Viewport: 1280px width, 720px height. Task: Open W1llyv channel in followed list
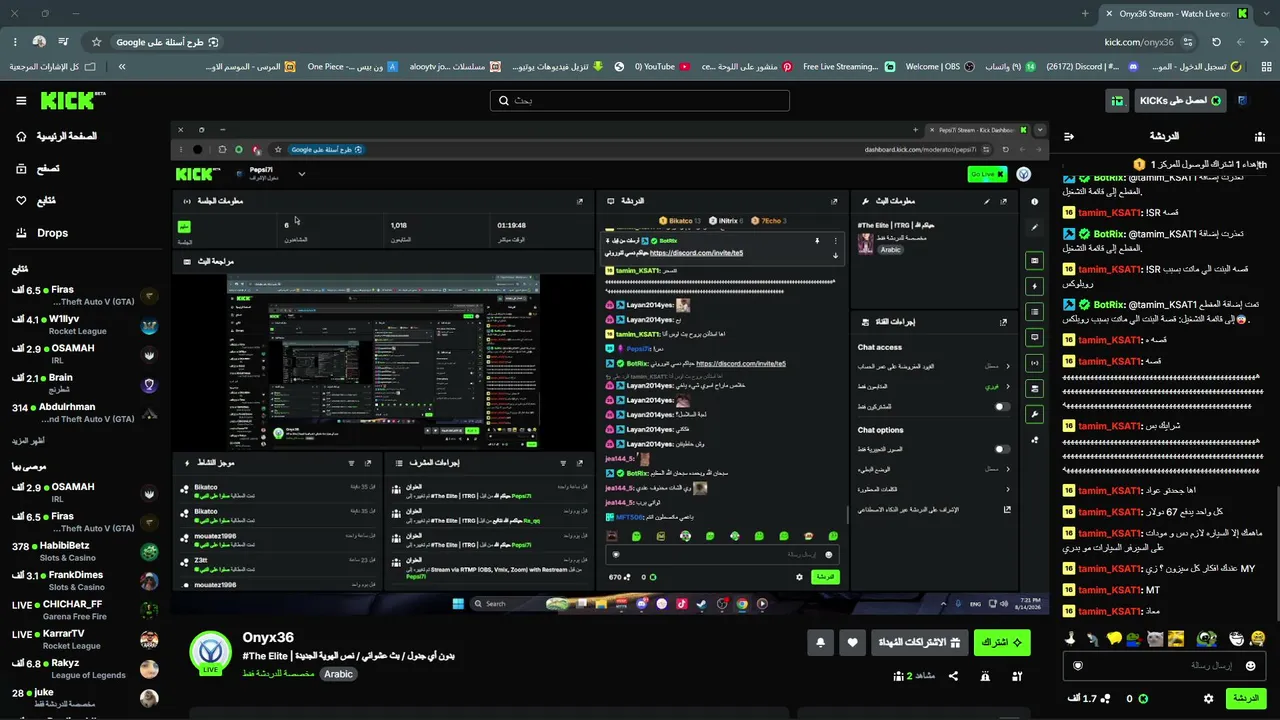85,325
